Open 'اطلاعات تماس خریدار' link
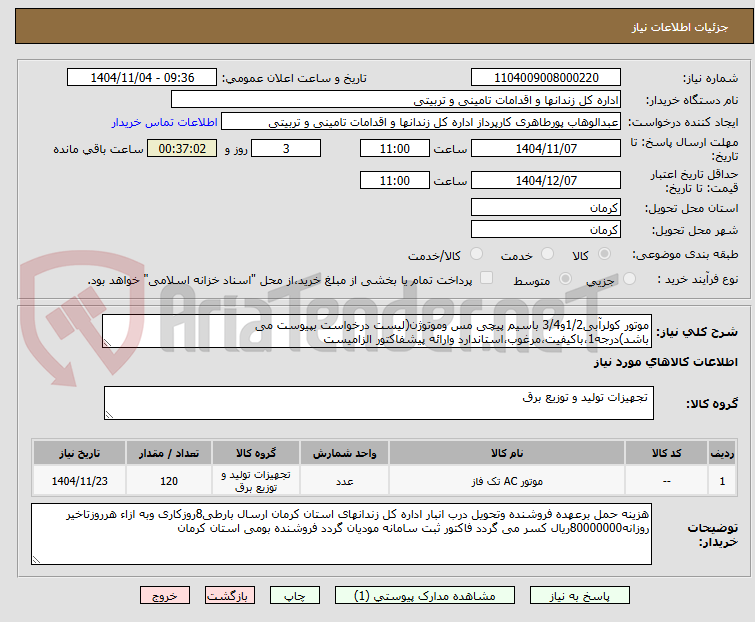 (165, 122)
